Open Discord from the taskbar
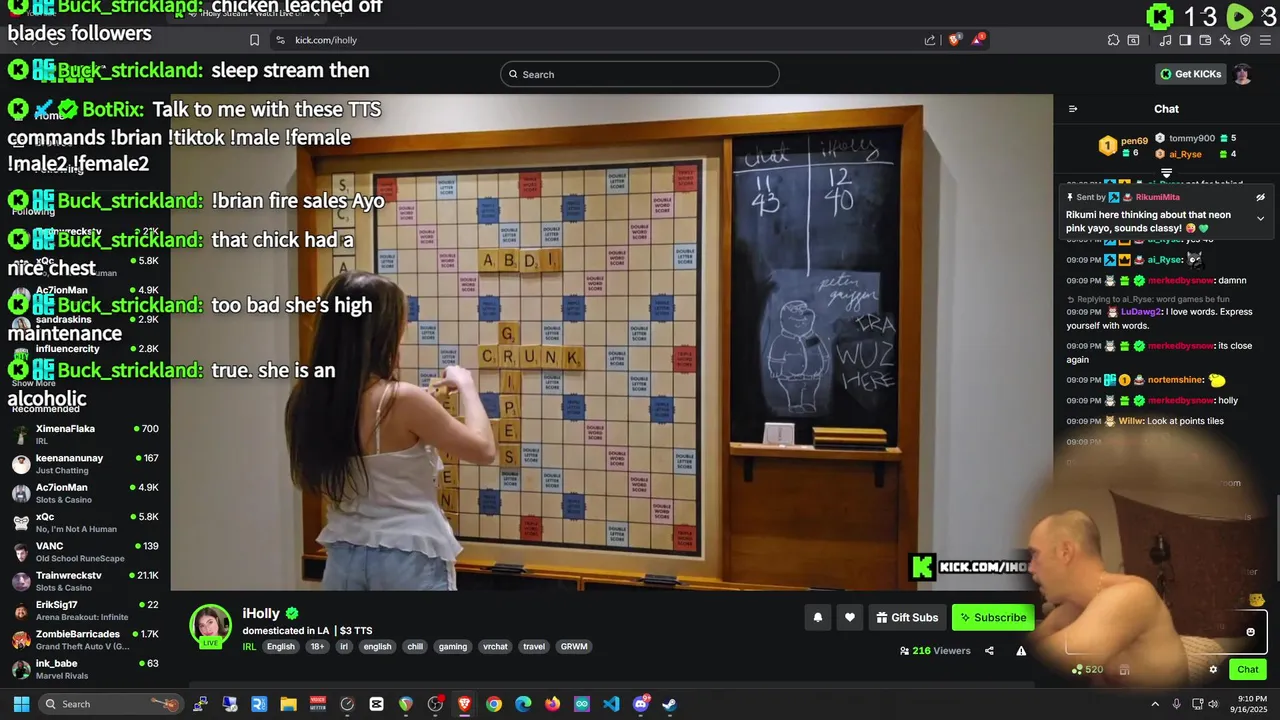The height and width of the screenshot is (720, 1280). click(x=641, y=704)
